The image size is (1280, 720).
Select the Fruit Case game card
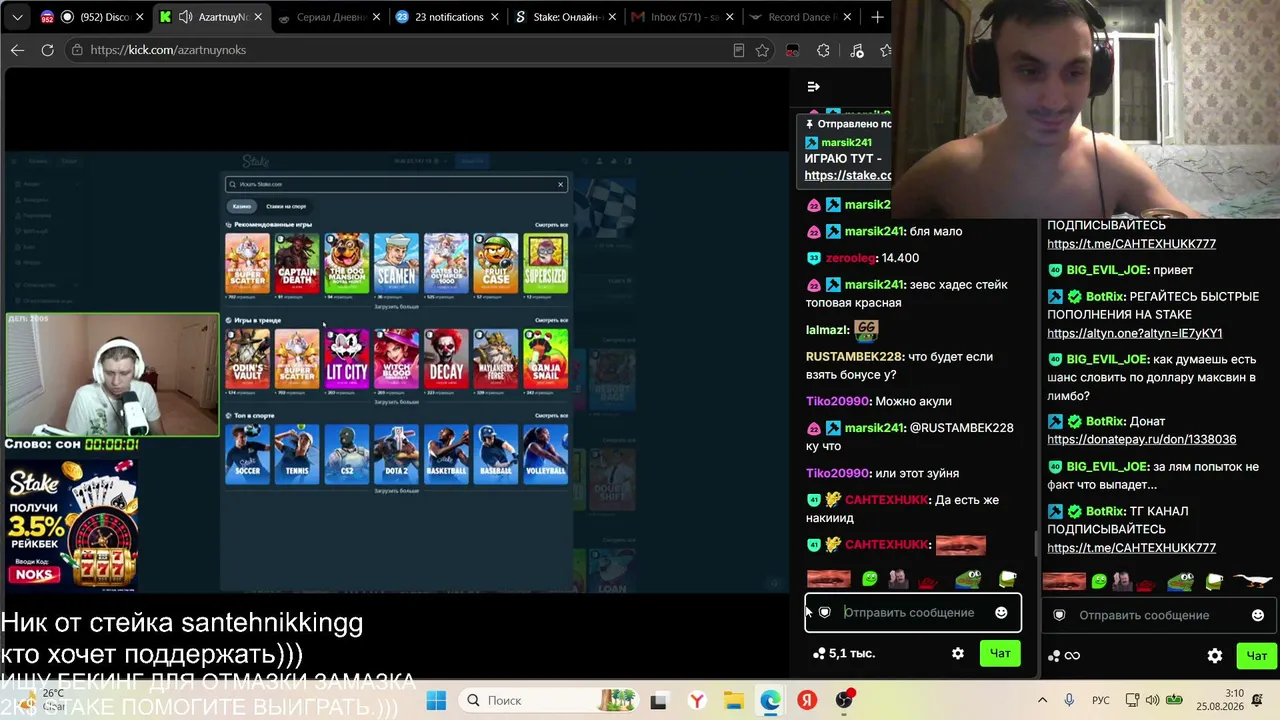point(496,263)
